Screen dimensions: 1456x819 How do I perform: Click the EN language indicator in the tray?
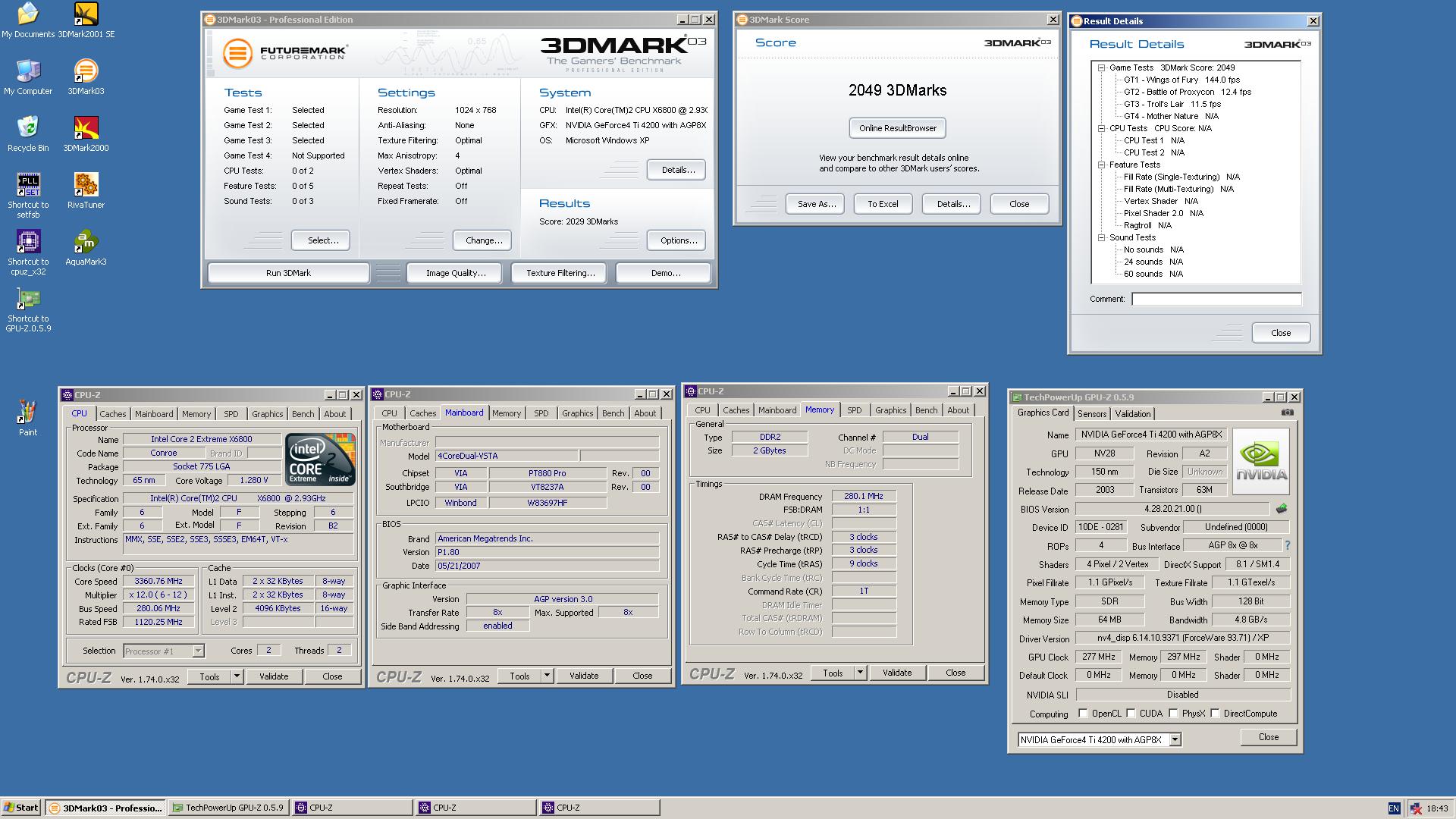(1394, 808)
